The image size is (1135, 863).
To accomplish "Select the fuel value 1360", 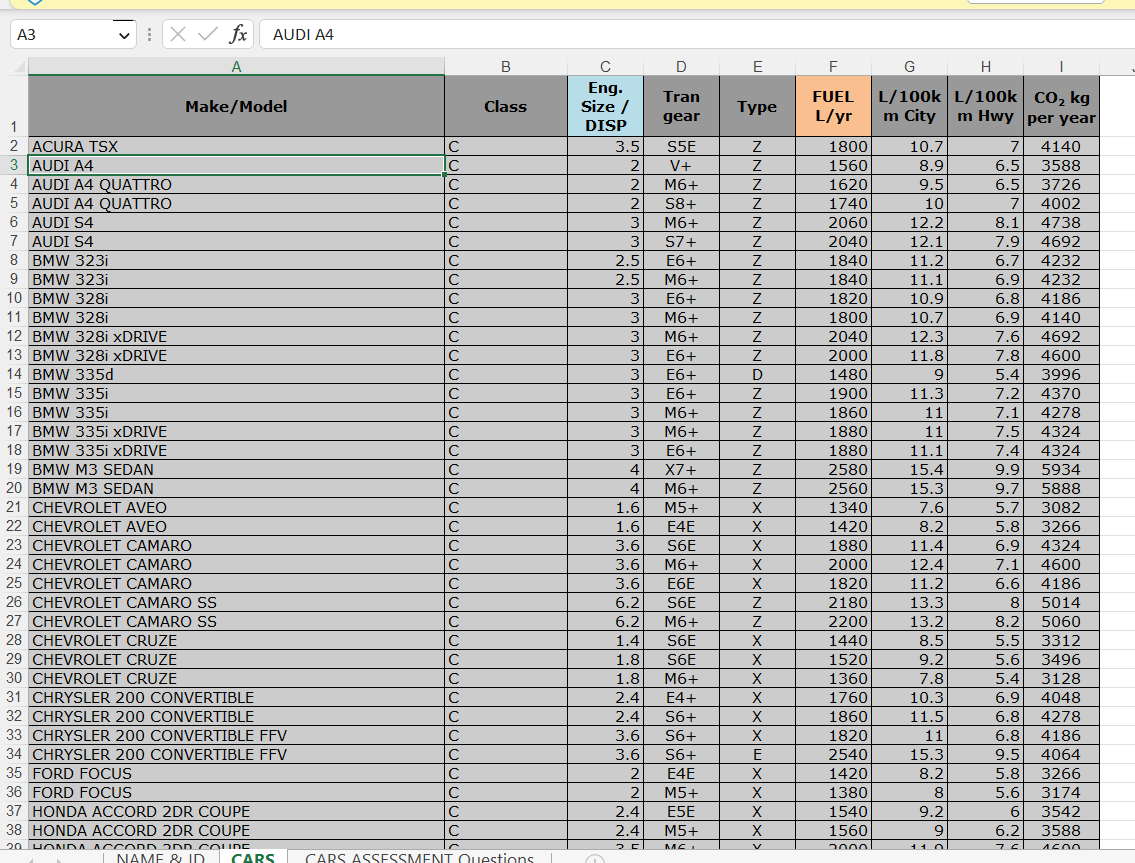I will coord(833,678).
